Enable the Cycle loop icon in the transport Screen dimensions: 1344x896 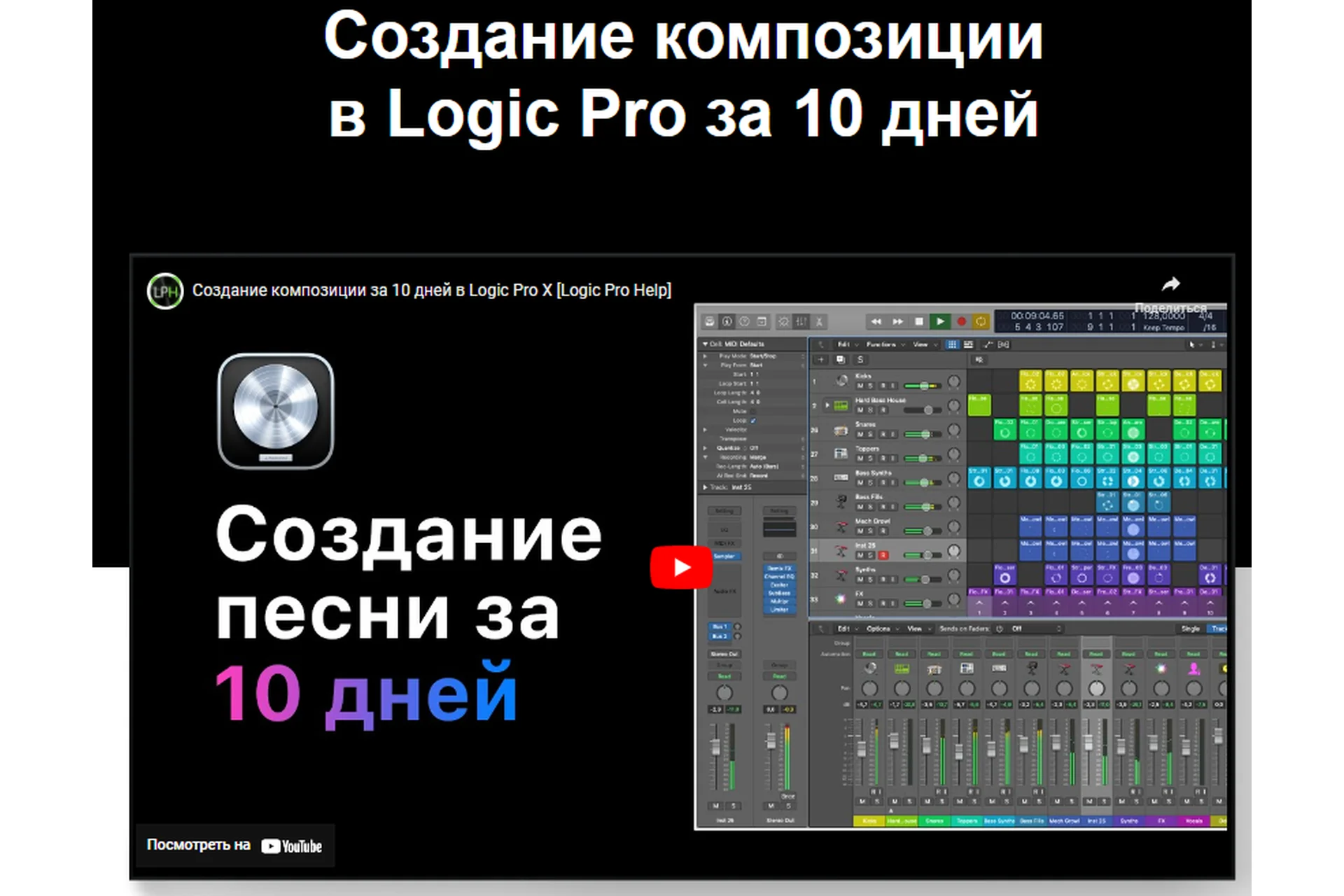pos(981,321)
